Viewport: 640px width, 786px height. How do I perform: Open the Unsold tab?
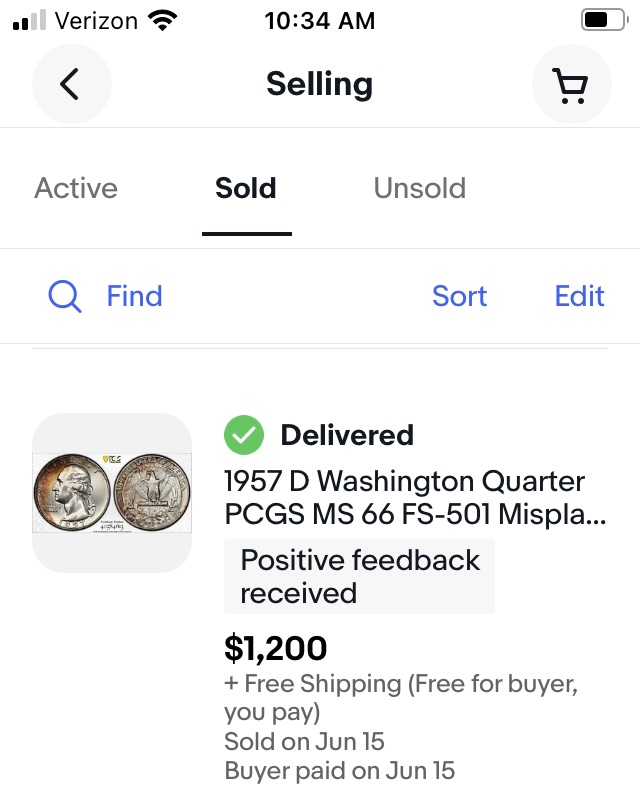pos(419,188)
